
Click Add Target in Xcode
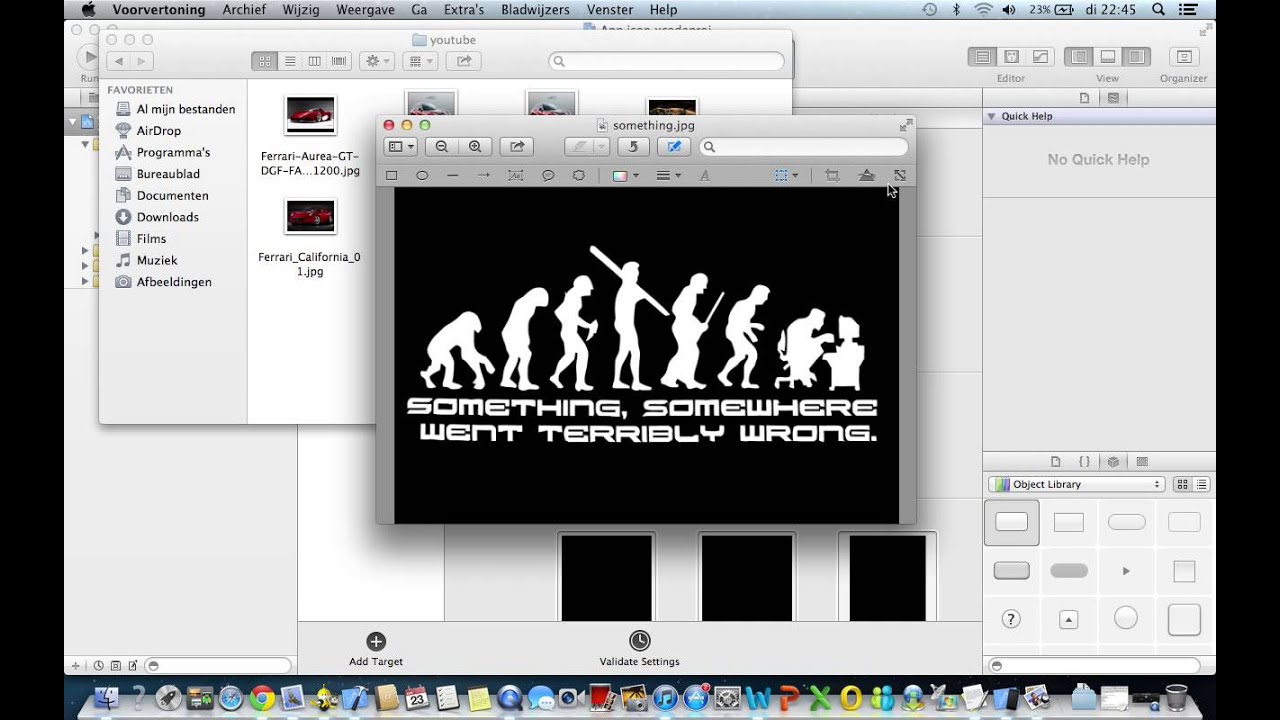(x=376, y=649)
